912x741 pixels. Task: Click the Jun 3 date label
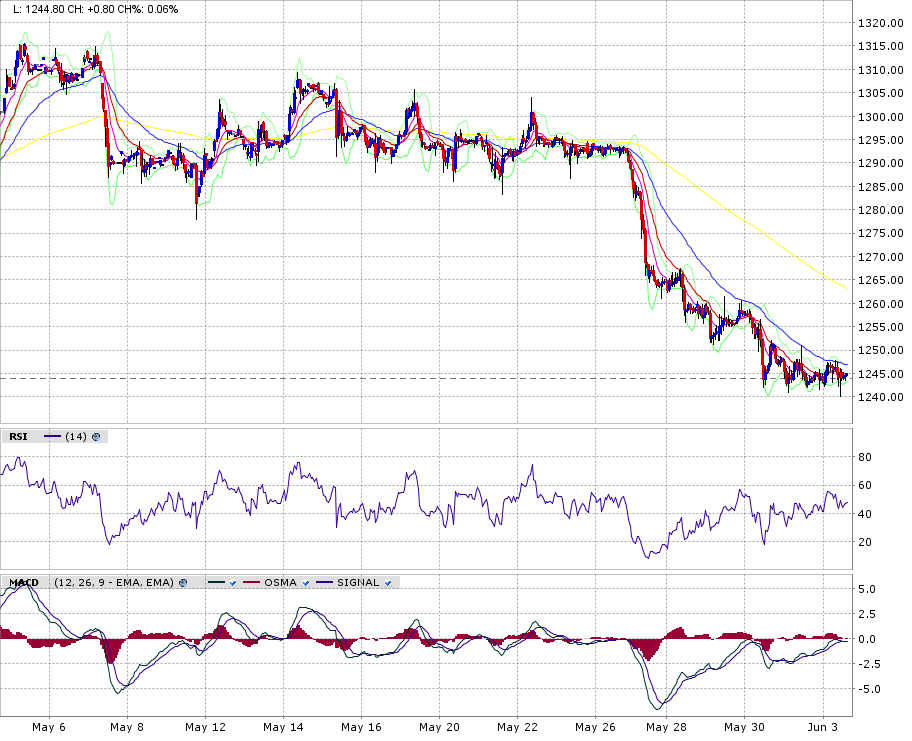(x=822, y=727)
